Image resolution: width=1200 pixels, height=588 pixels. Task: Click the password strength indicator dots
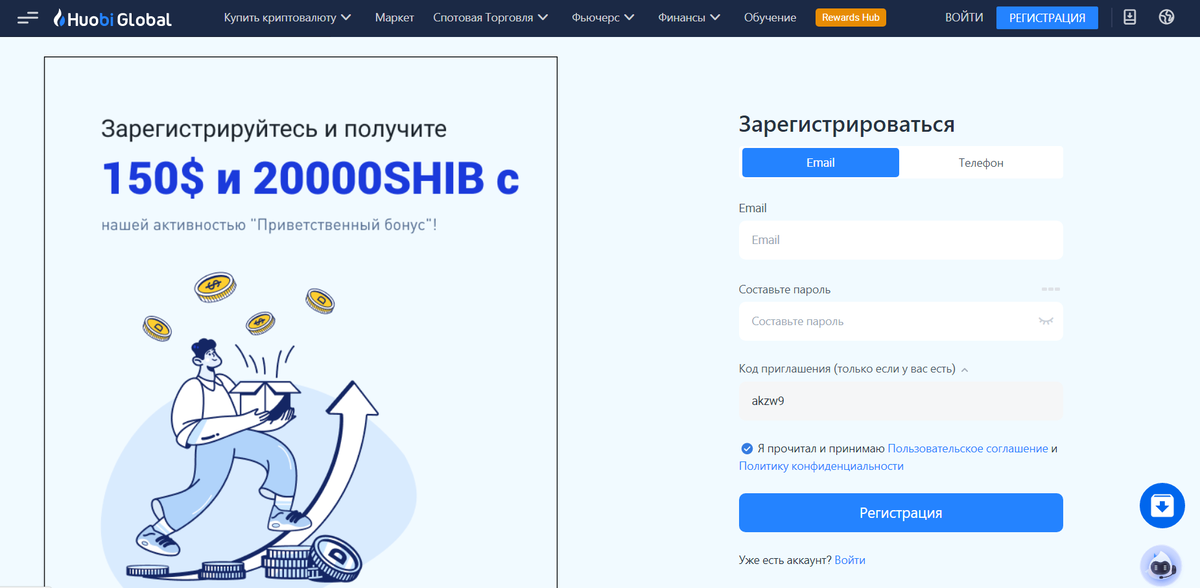pos(1050,289)
